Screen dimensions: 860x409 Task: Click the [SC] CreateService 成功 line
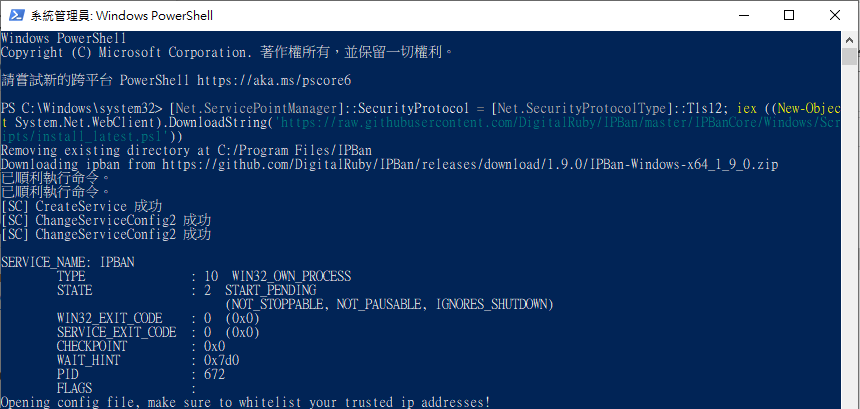[82, 207]
